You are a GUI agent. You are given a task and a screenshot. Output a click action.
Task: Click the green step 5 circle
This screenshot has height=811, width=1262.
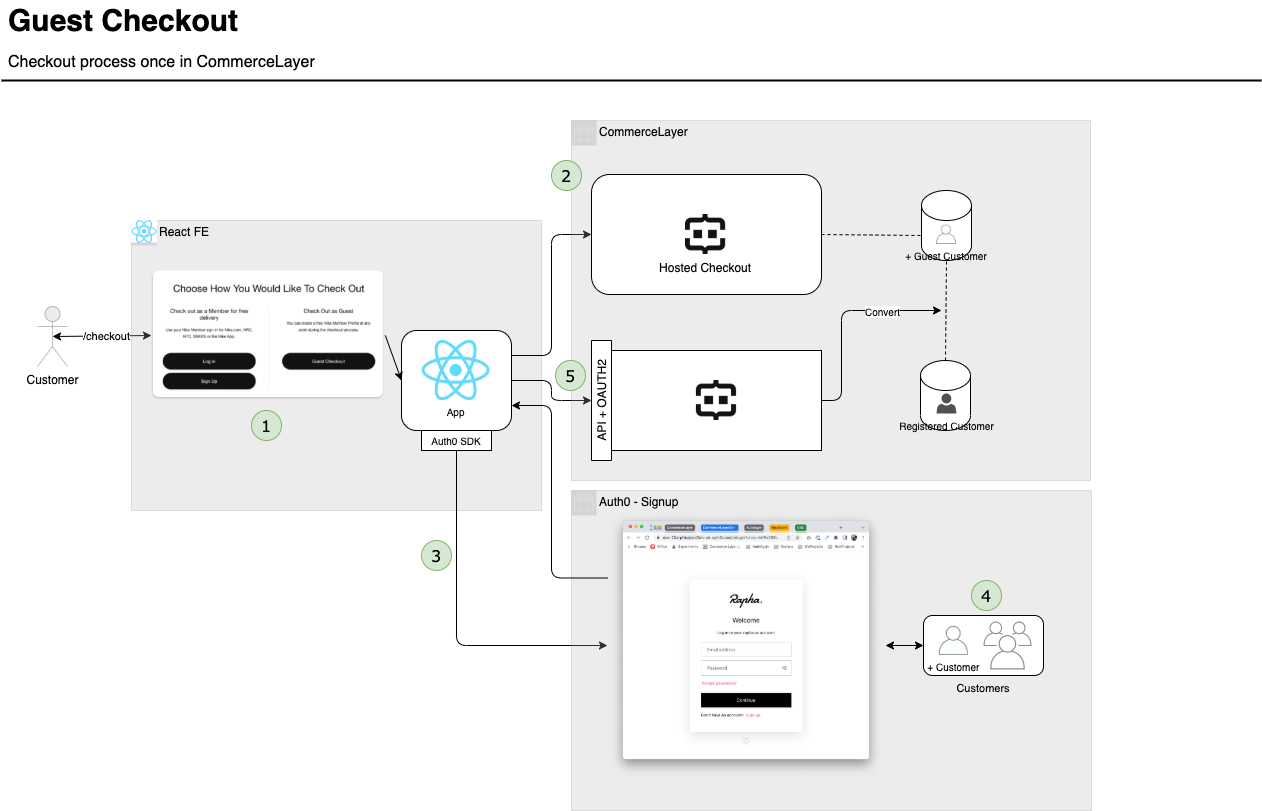570,376
